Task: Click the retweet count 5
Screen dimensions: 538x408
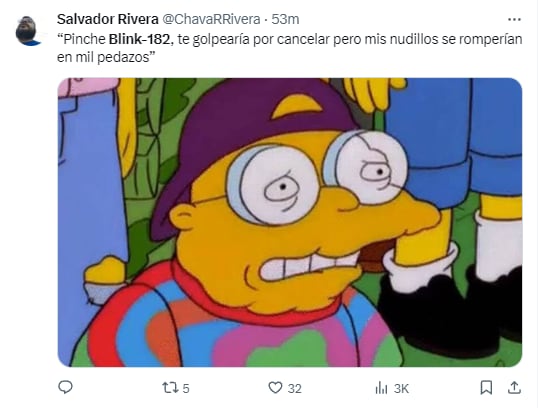Action: 186,389
